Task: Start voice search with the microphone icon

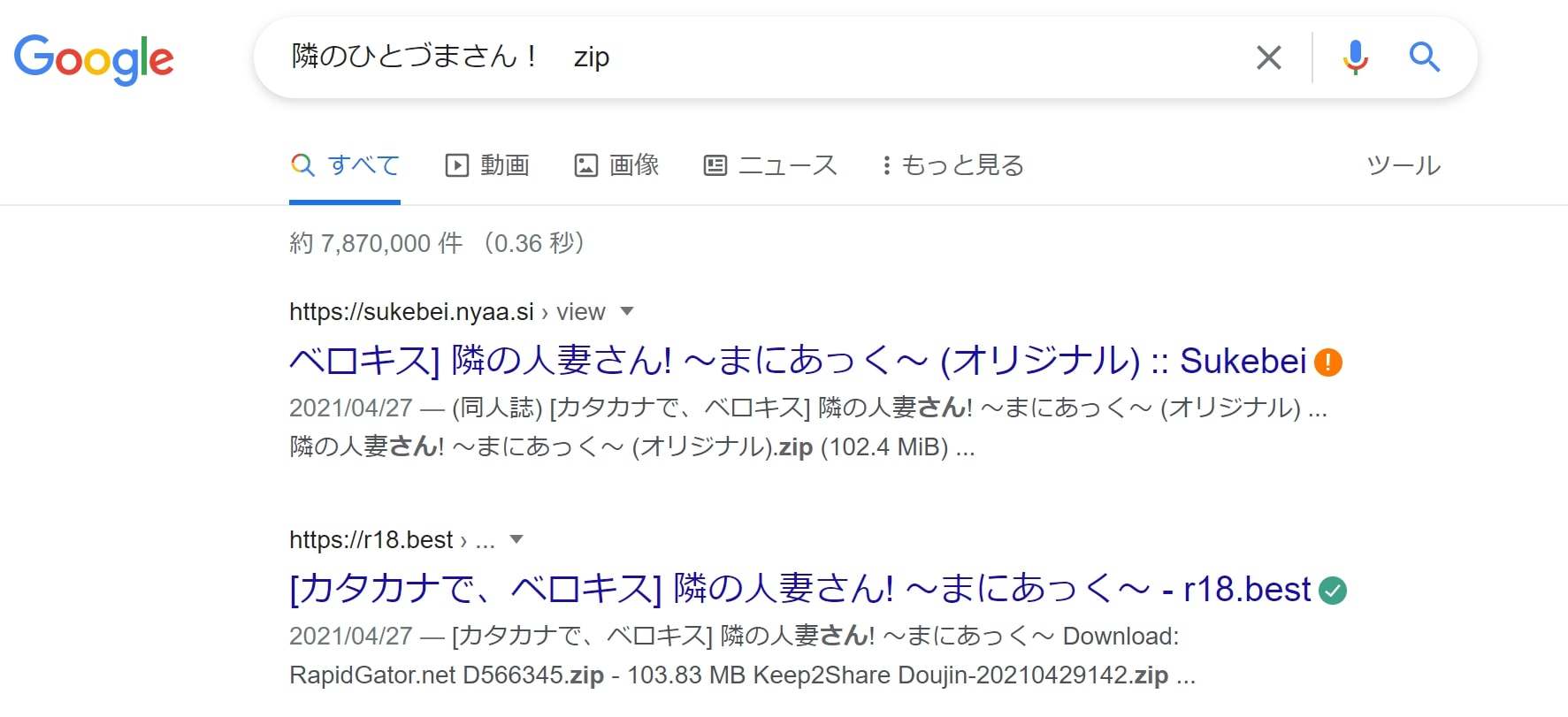Action: pos(1355,57)
